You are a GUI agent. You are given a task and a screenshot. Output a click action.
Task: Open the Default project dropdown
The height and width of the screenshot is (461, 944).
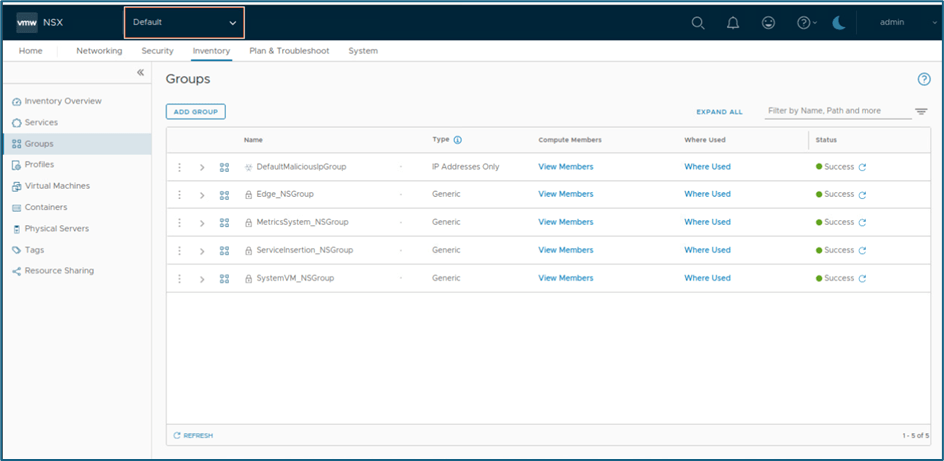184,22
